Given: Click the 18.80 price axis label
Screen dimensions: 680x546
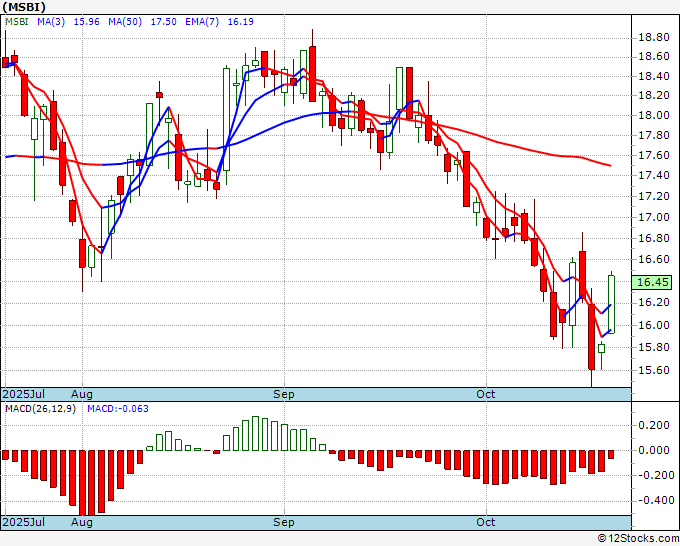Looking at the screenshot, I should coord(654,37).
